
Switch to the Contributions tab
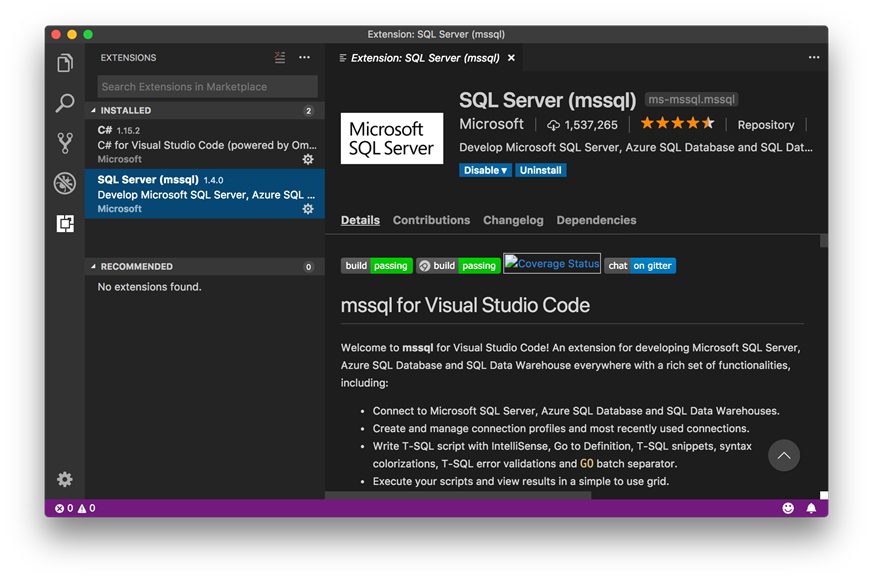click(x=431, y=220)
